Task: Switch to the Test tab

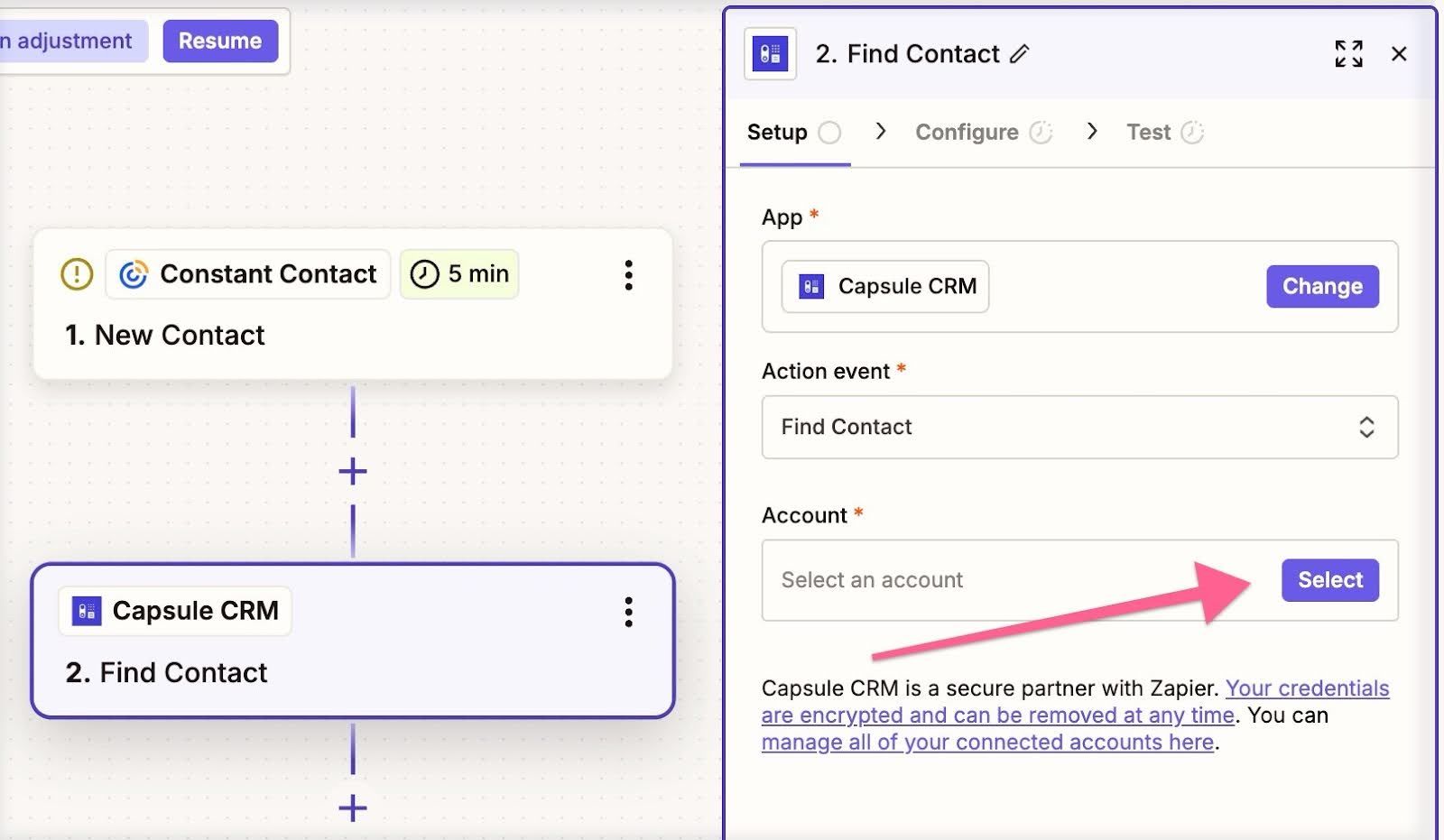Action: [1165, 133]
